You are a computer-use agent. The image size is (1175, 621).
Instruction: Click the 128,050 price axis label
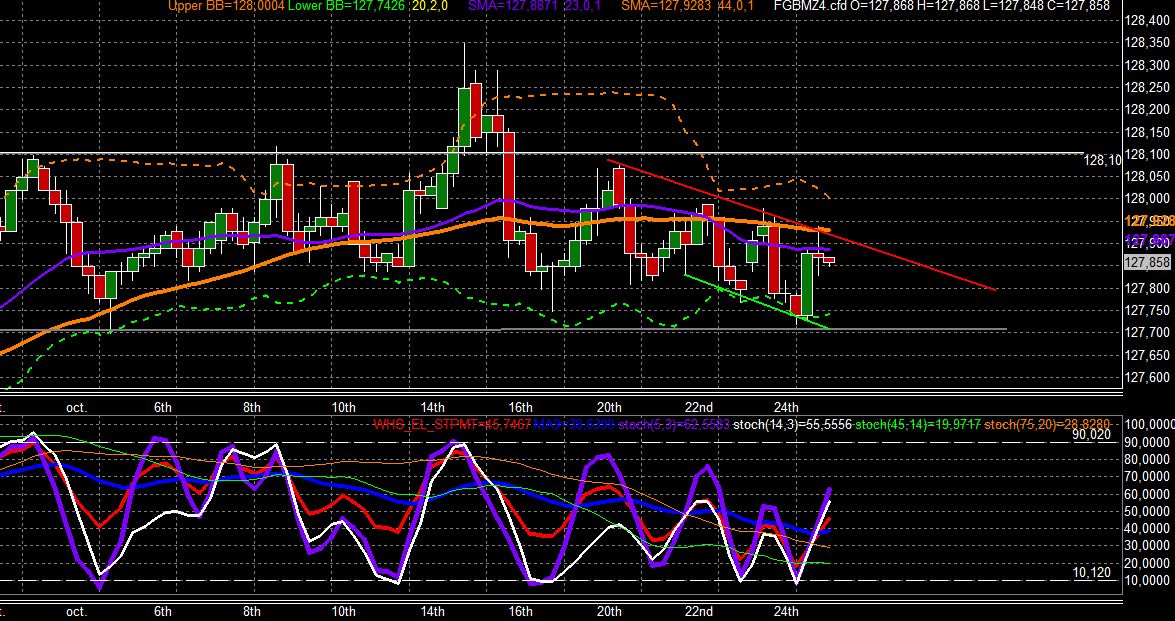tap(1147, 177)
